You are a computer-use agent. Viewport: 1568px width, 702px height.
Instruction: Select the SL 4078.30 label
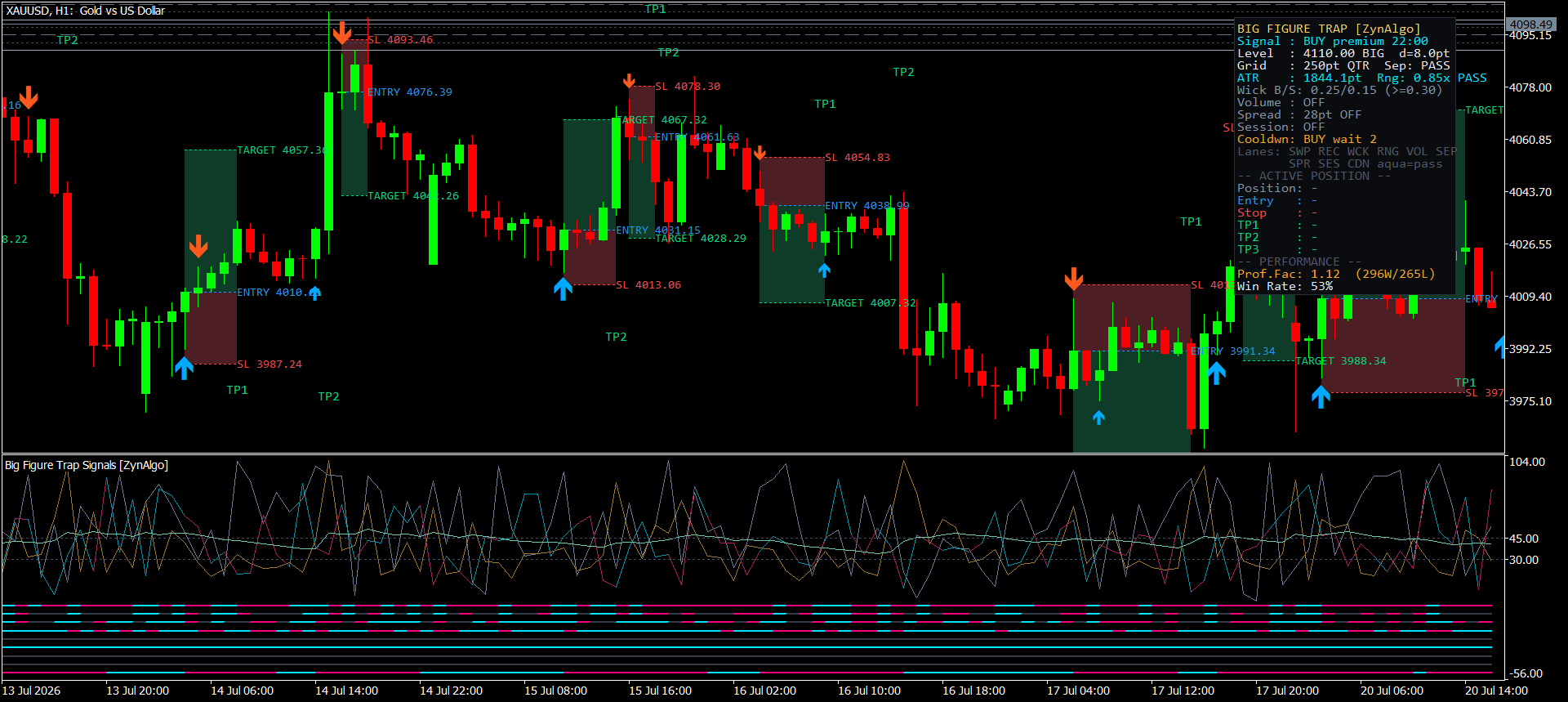coord(688,87)
